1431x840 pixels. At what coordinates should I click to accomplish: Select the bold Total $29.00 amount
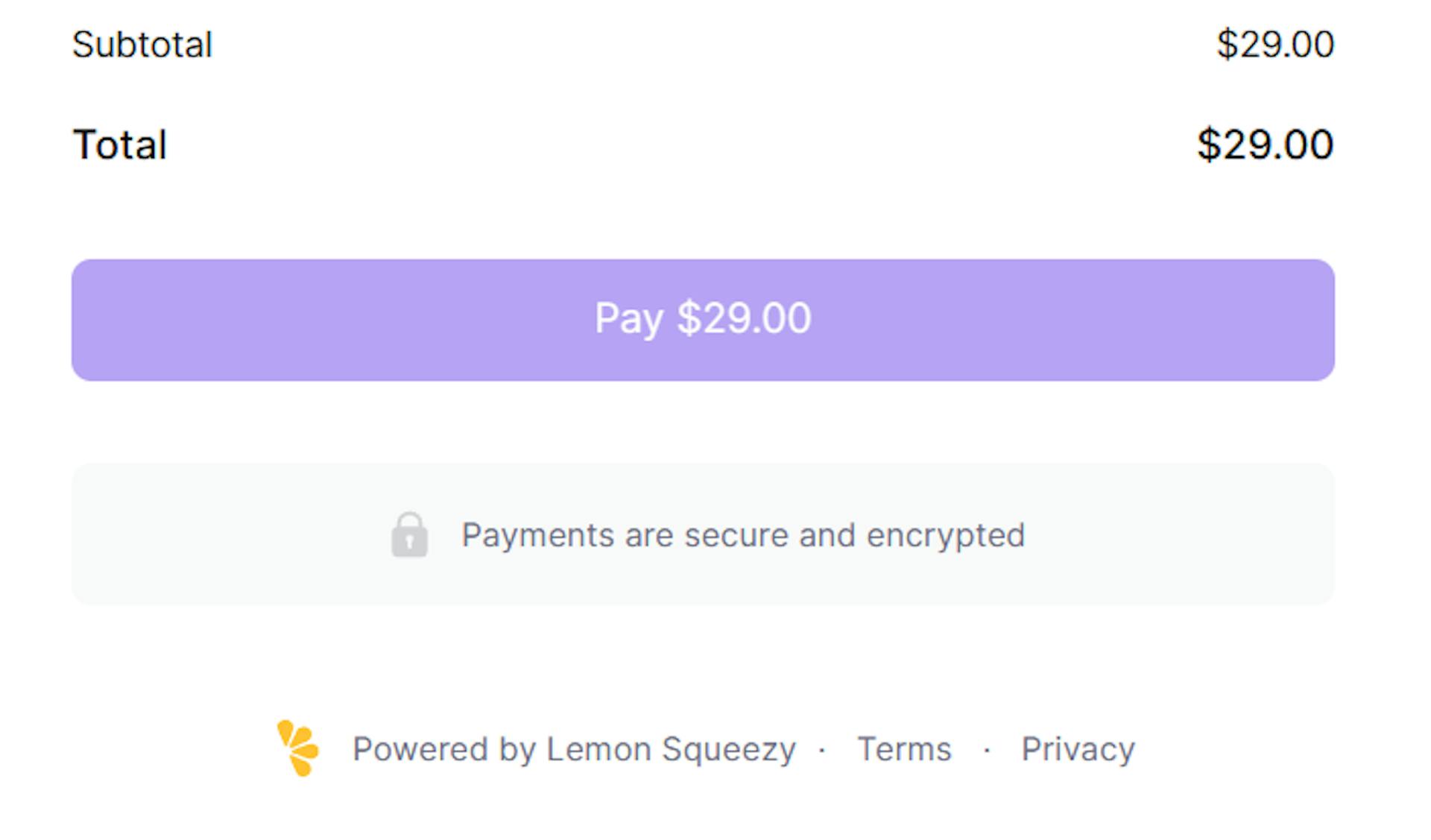(x=1266, y=145)
